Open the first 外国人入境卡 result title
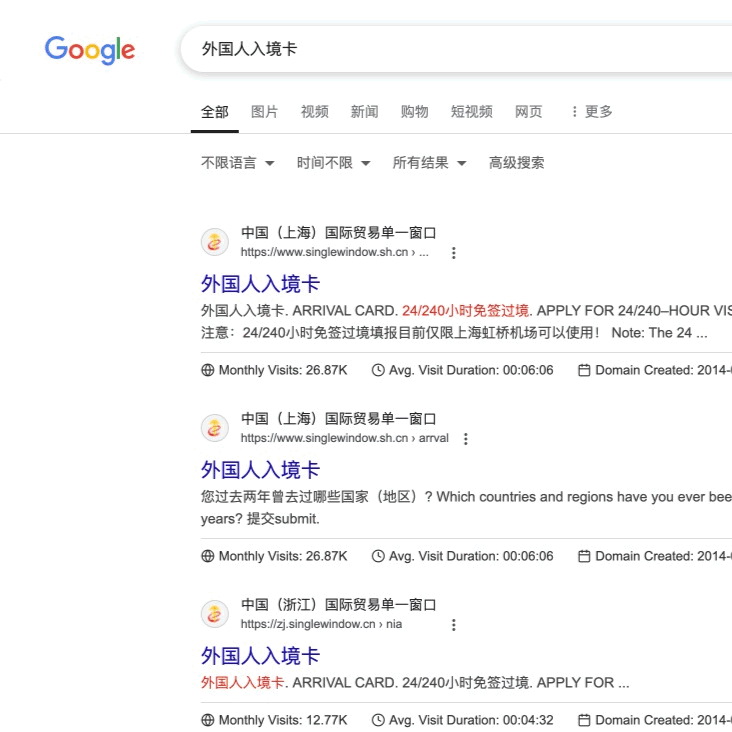 pos(260,284)
